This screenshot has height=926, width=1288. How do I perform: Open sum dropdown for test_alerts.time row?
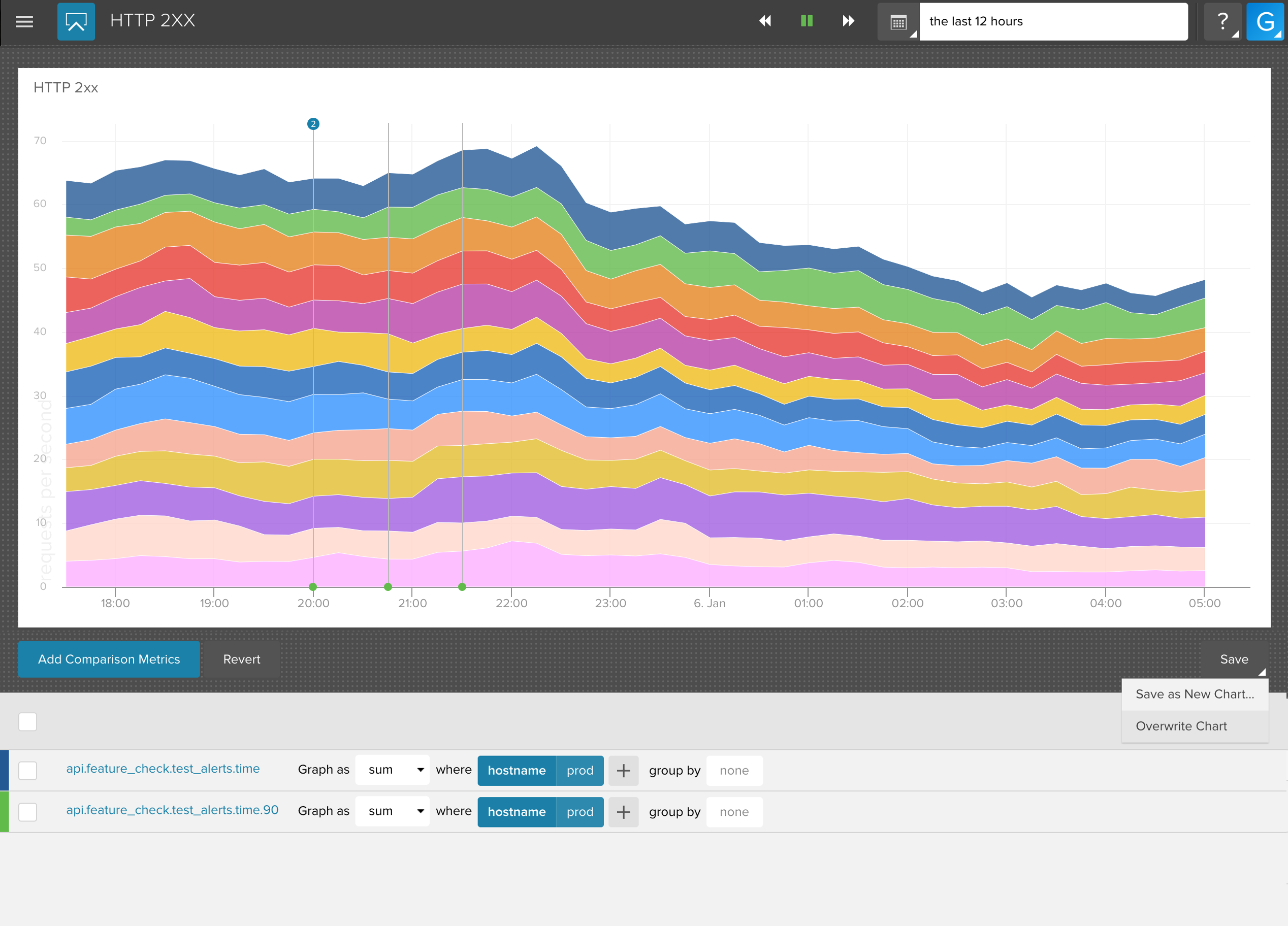tap(393, 770)
